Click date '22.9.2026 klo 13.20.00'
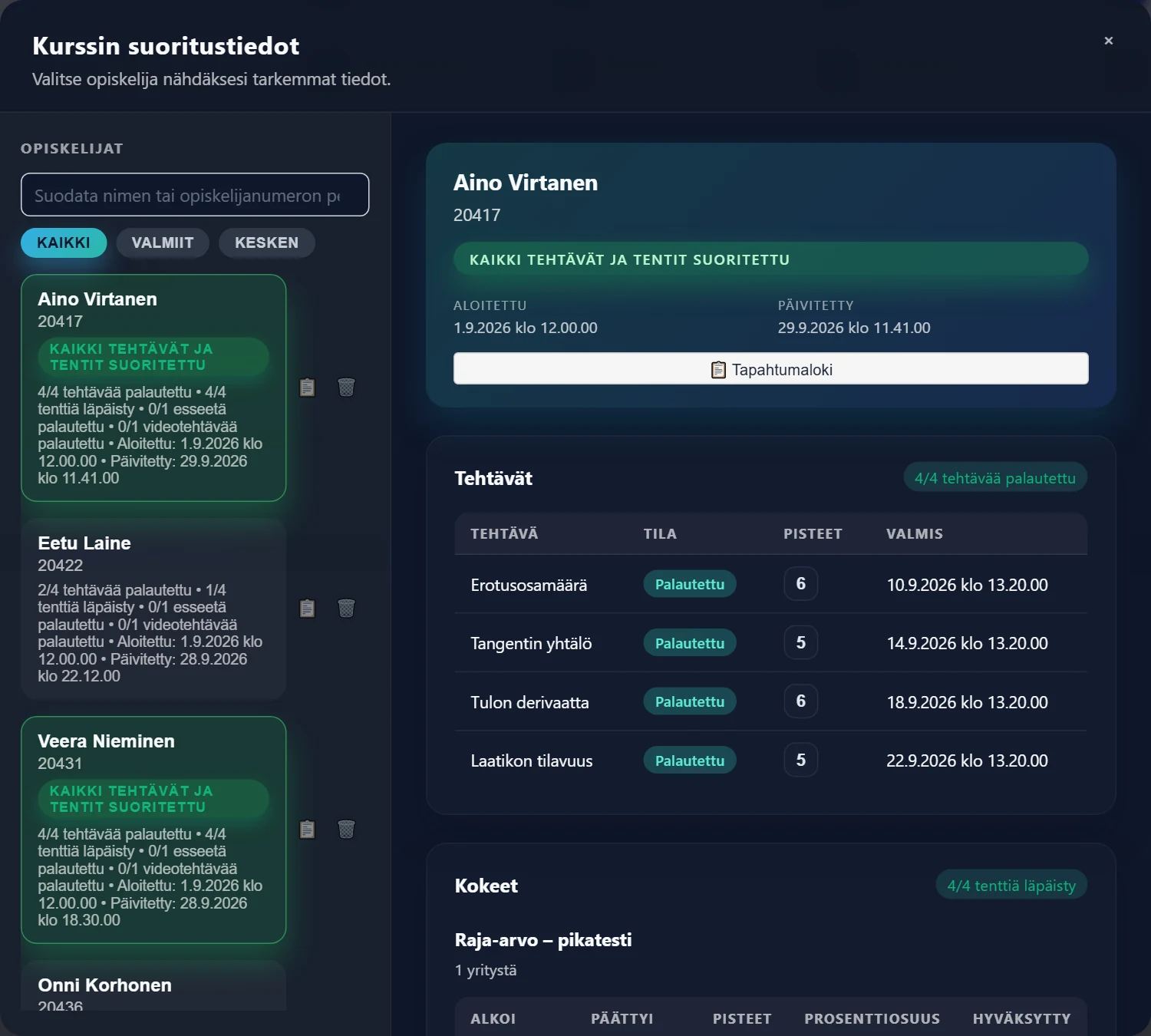This screenshot has width=1151, height=1036. coord(967,761)
